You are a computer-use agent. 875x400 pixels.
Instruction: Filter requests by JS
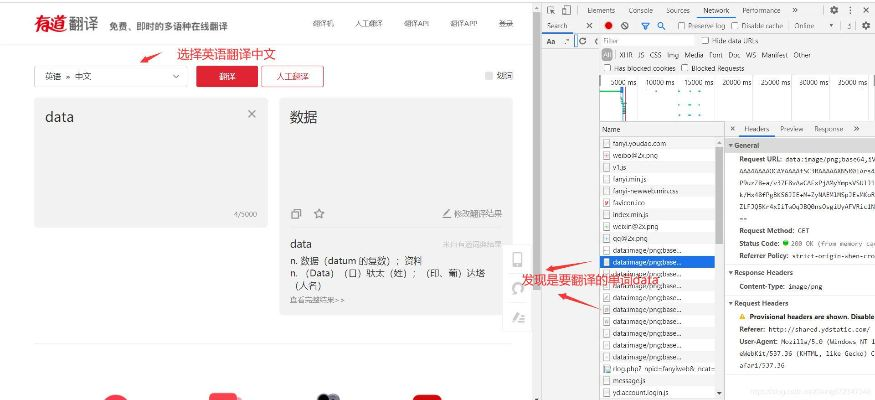click(641, 55)
